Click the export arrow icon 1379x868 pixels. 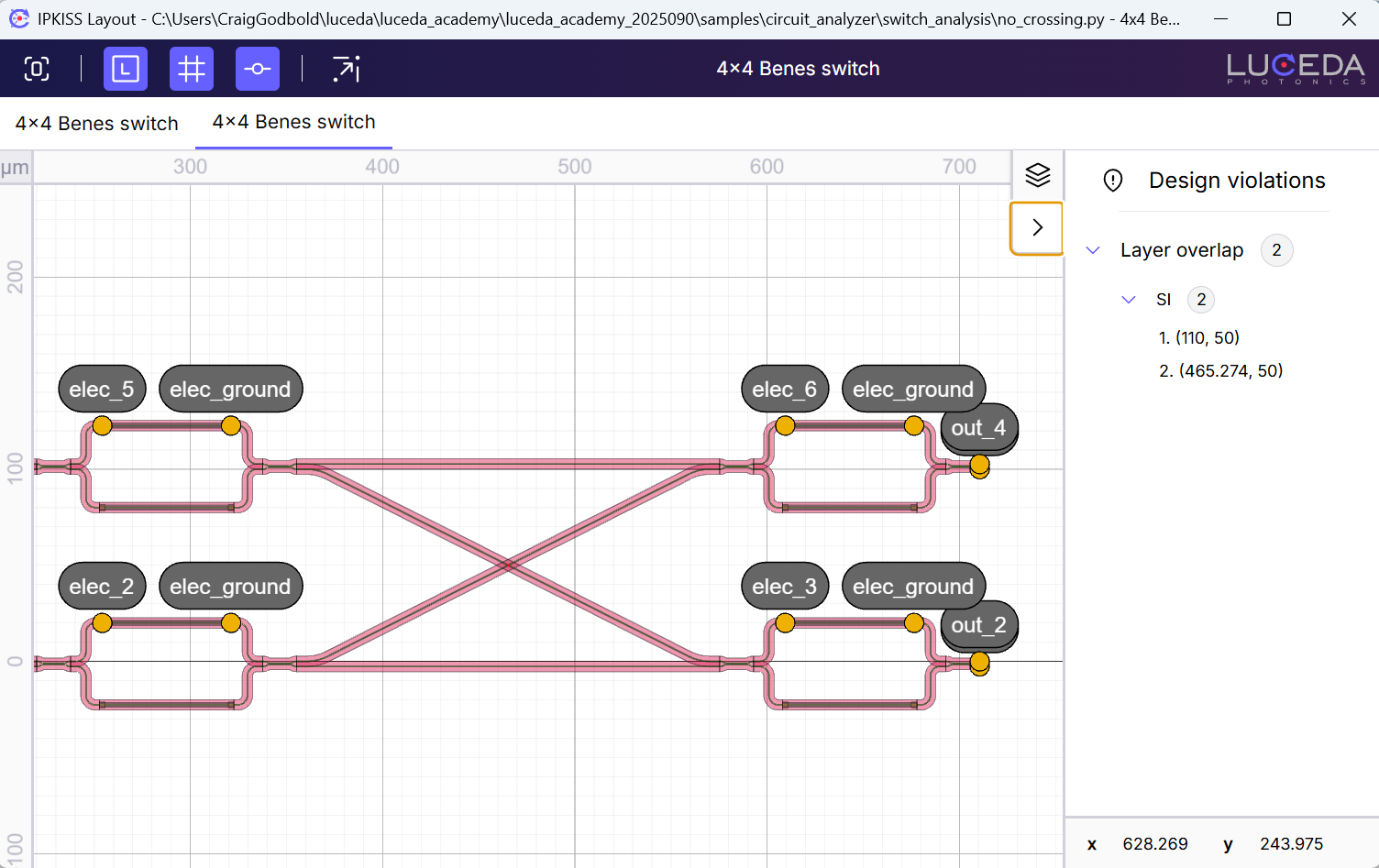click(346, 69)
